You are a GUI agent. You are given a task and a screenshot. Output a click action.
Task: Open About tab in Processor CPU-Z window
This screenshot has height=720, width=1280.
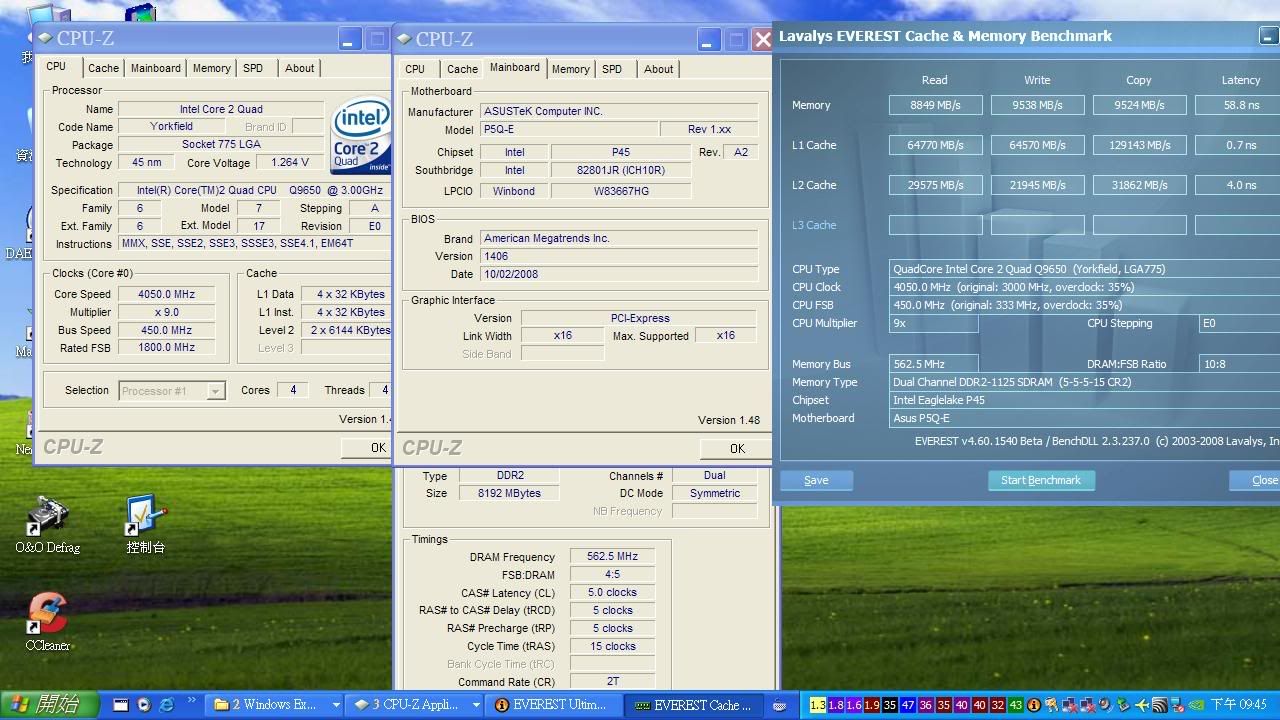point(300,68)
